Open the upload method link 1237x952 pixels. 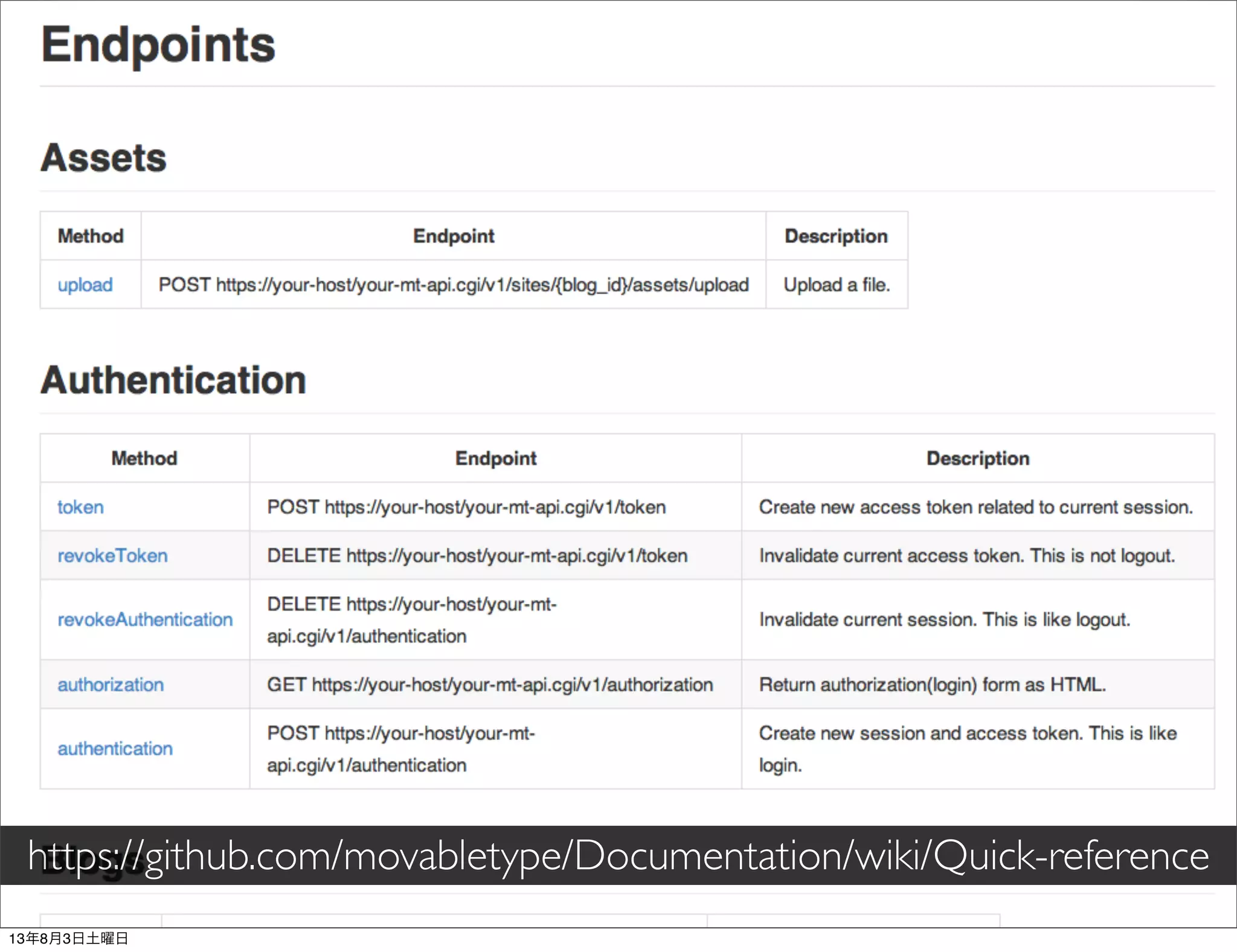pos(85,285)
